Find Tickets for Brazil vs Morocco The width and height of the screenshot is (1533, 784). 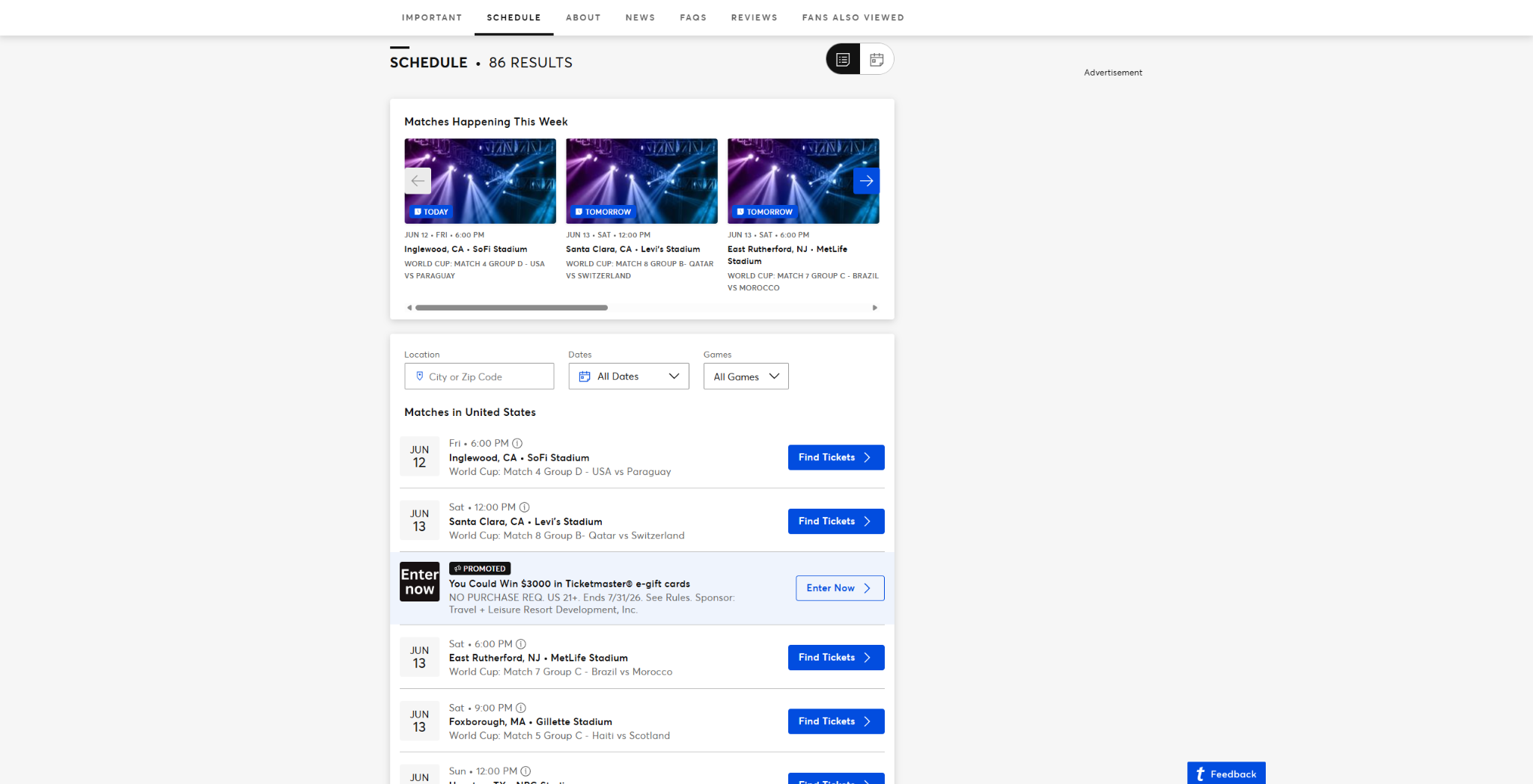pyautogui.click(x=836, y=658)
